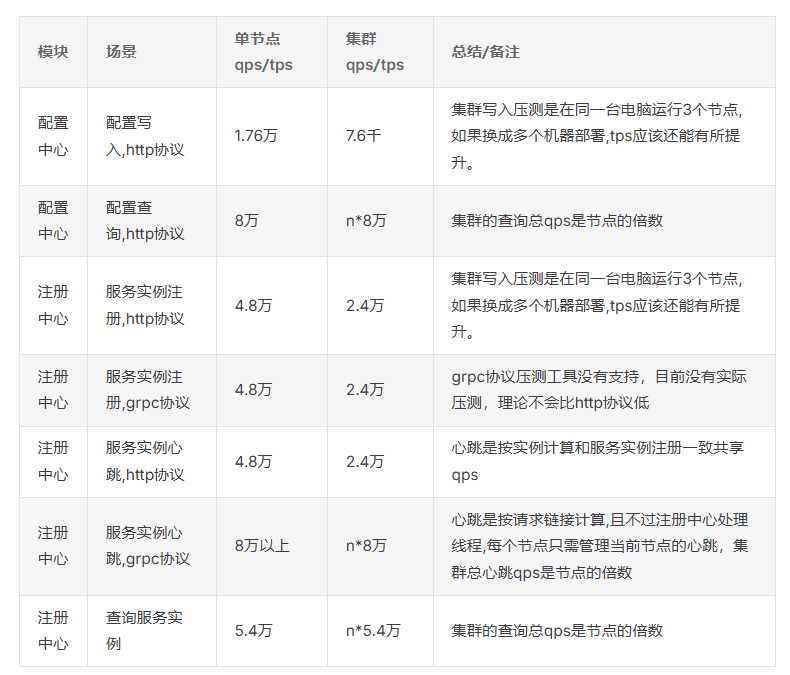The height and width of the screenshot is (675, 790).
Task: Click the n*5.4万 cluster value cell
Action: coord(373,631)
